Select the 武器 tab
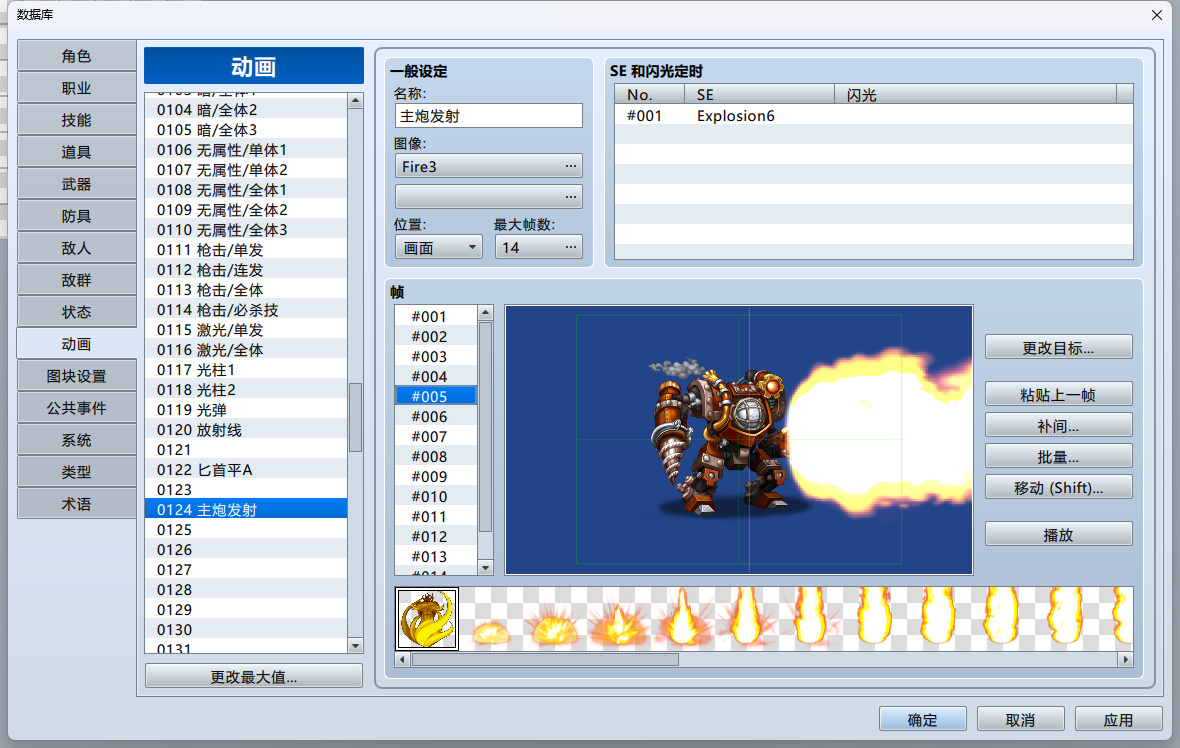Viewport: 1180px width, 748px height. coord(76,184)
